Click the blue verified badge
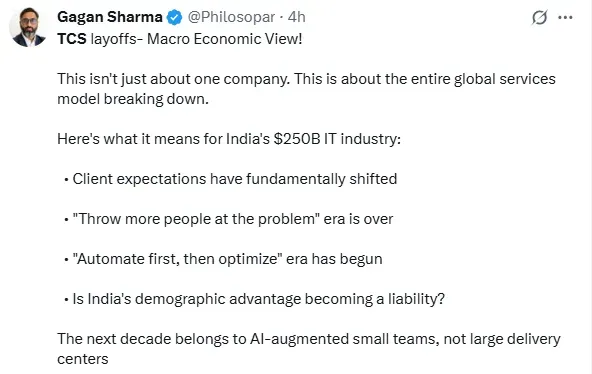The height and width of the screenshot is (374, 592). [x=174, y=17]
